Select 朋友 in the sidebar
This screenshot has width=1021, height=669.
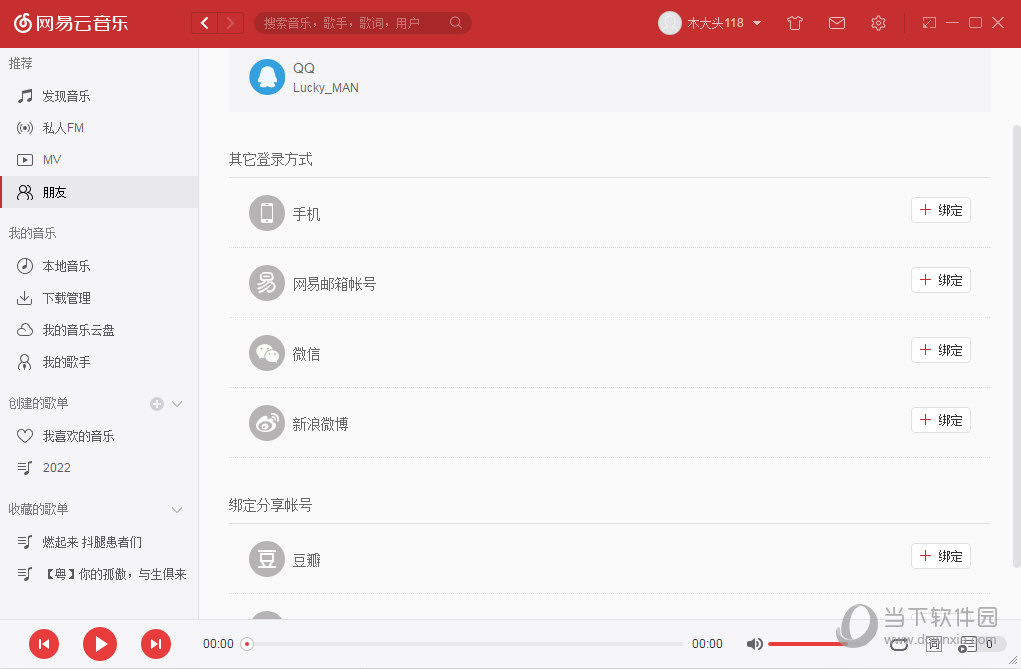point(99,192)
